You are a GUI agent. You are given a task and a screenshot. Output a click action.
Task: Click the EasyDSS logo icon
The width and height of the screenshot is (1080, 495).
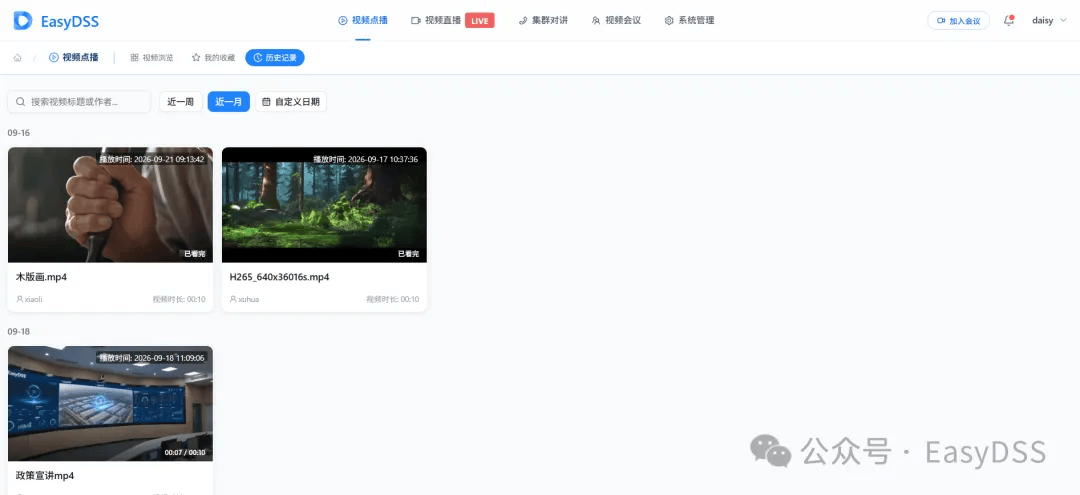pyautogui.click(x=23, y=21)
